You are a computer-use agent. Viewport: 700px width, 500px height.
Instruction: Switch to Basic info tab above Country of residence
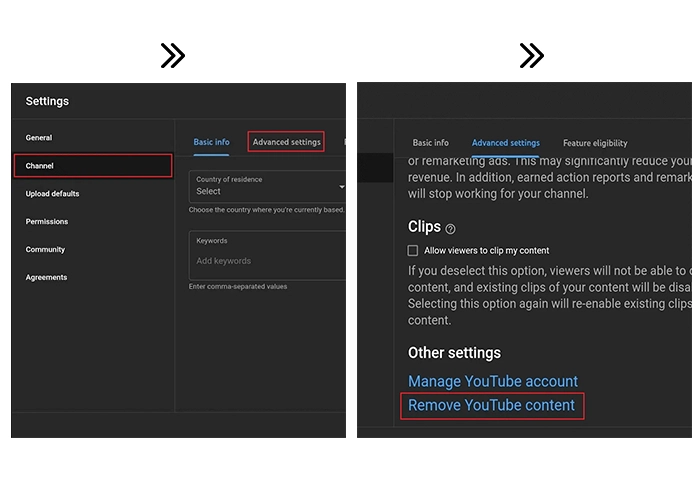coord(211,142)
